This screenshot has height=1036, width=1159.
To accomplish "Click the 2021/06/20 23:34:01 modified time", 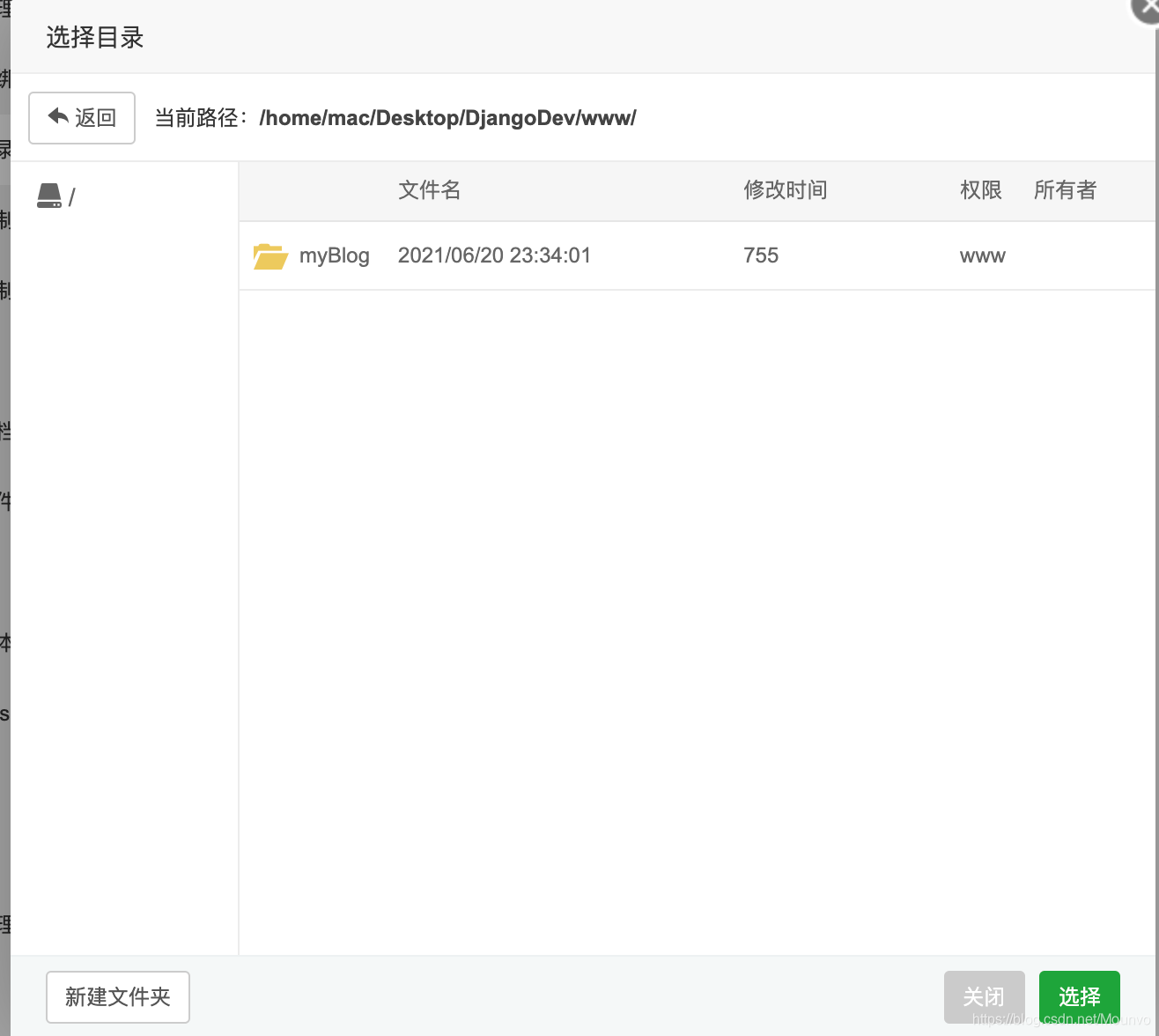I will tap(494, 255).
